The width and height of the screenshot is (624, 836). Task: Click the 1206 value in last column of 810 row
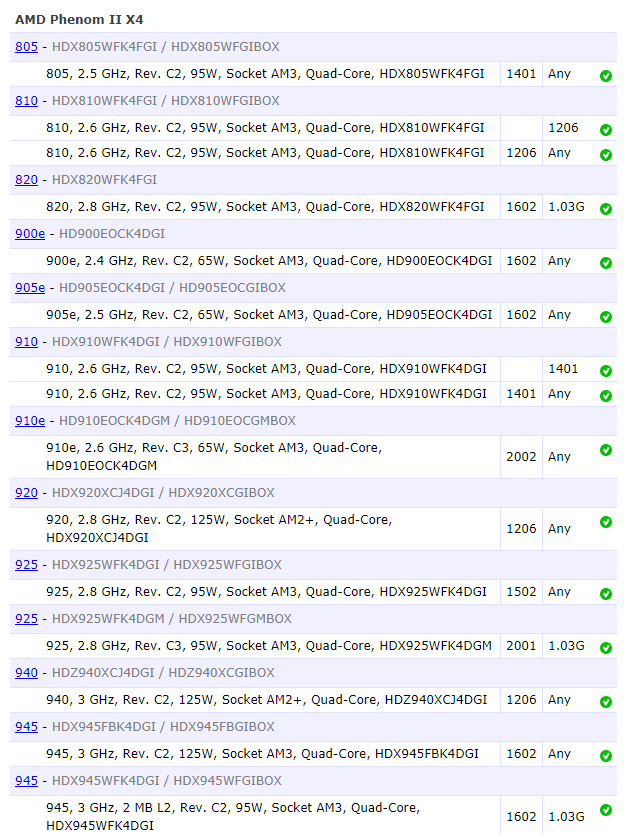563,127
